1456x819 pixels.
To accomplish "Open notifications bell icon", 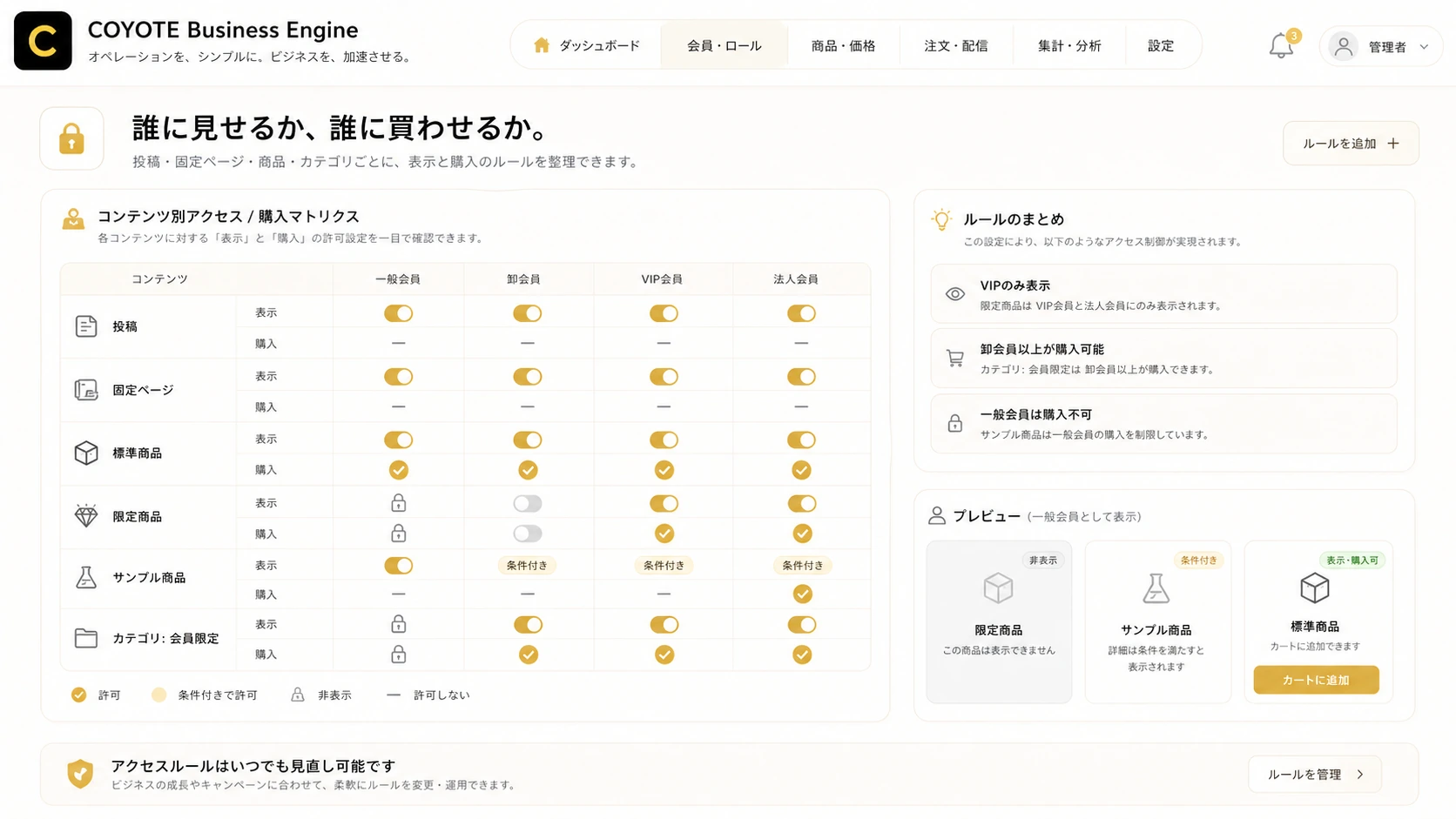I will tap(1281, 46).
